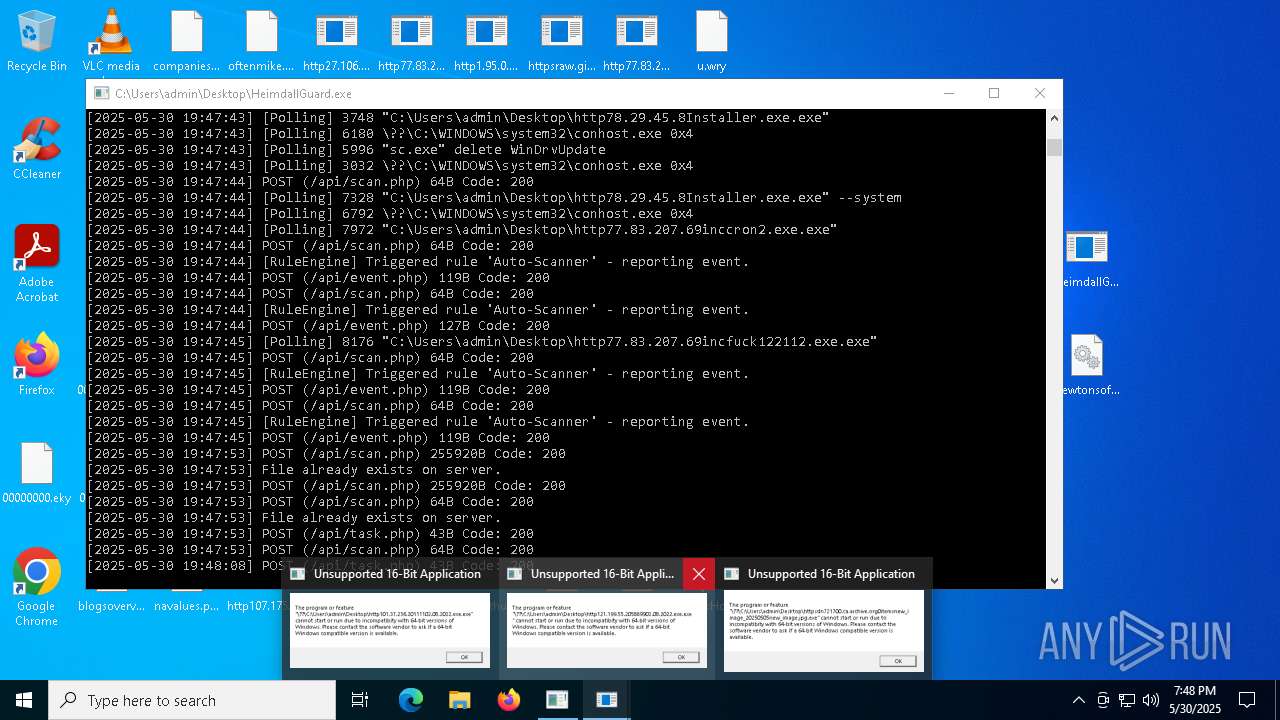Click the console scrollbar up arrow
Viewport: 1280px width, 720px height.
(1054, 118)
